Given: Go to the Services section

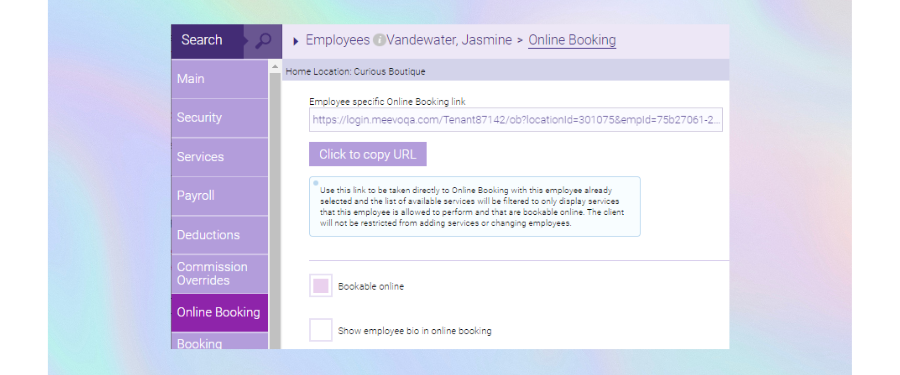Looking at the screenshot, I should click(219, 157).
